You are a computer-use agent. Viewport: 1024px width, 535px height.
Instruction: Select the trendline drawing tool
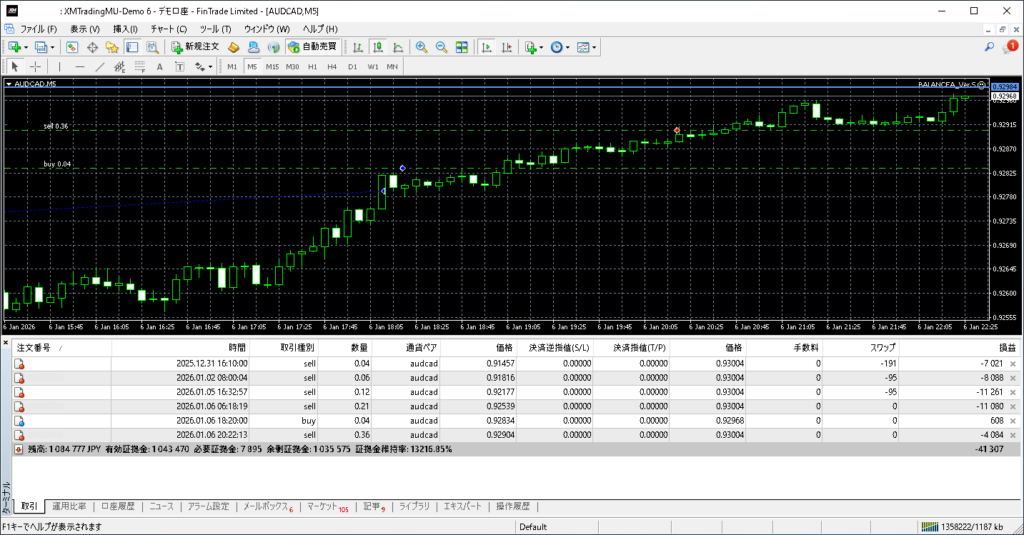click(x=99, y=67)
